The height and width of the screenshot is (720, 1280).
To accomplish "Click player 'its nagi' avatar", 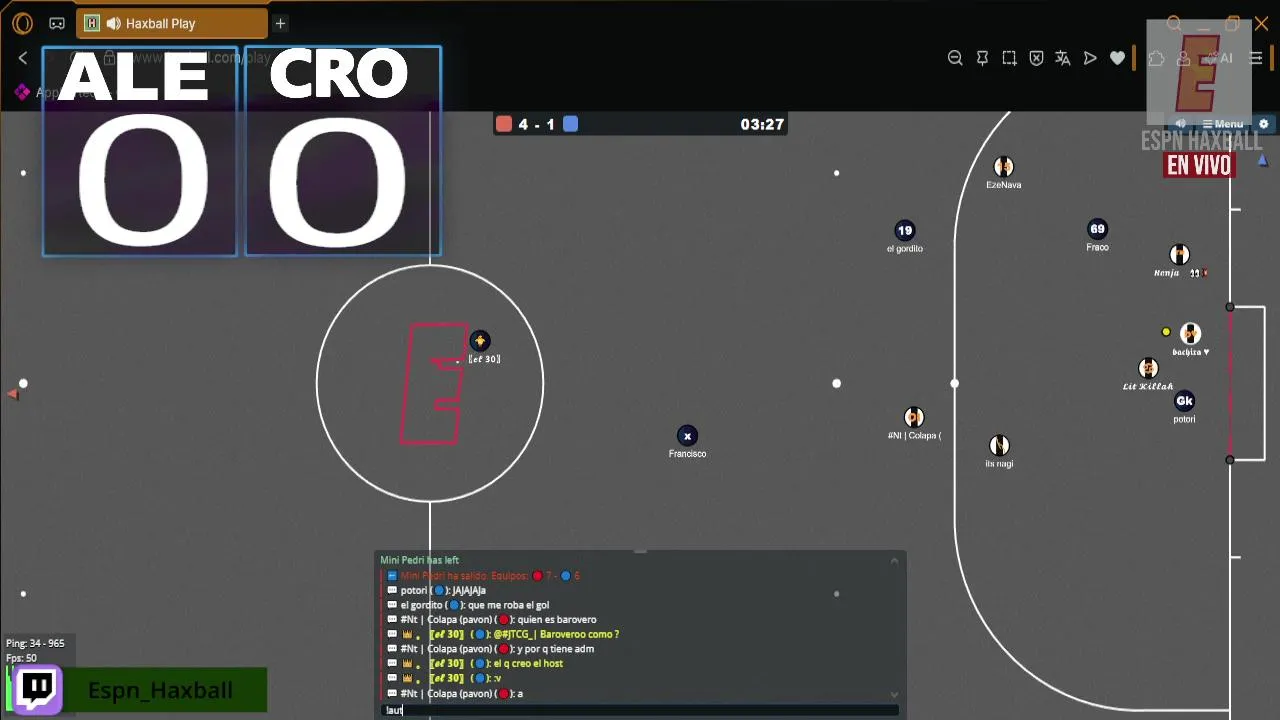I will click(999, 445).
